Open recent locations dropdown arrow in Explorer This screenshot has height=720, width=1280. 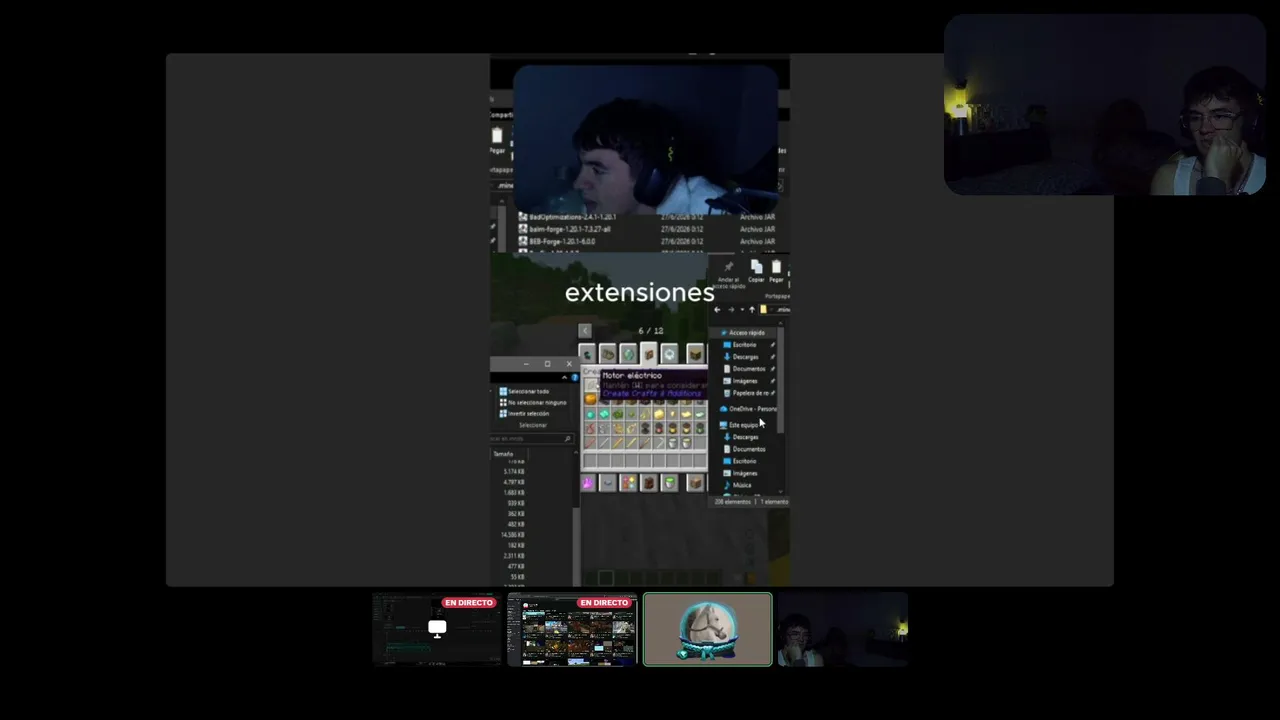[741, 310]
